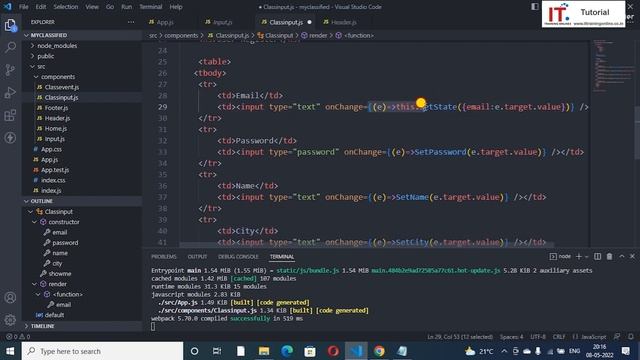
Task: Open the Edit menu
Action: (x=41, y=7)
